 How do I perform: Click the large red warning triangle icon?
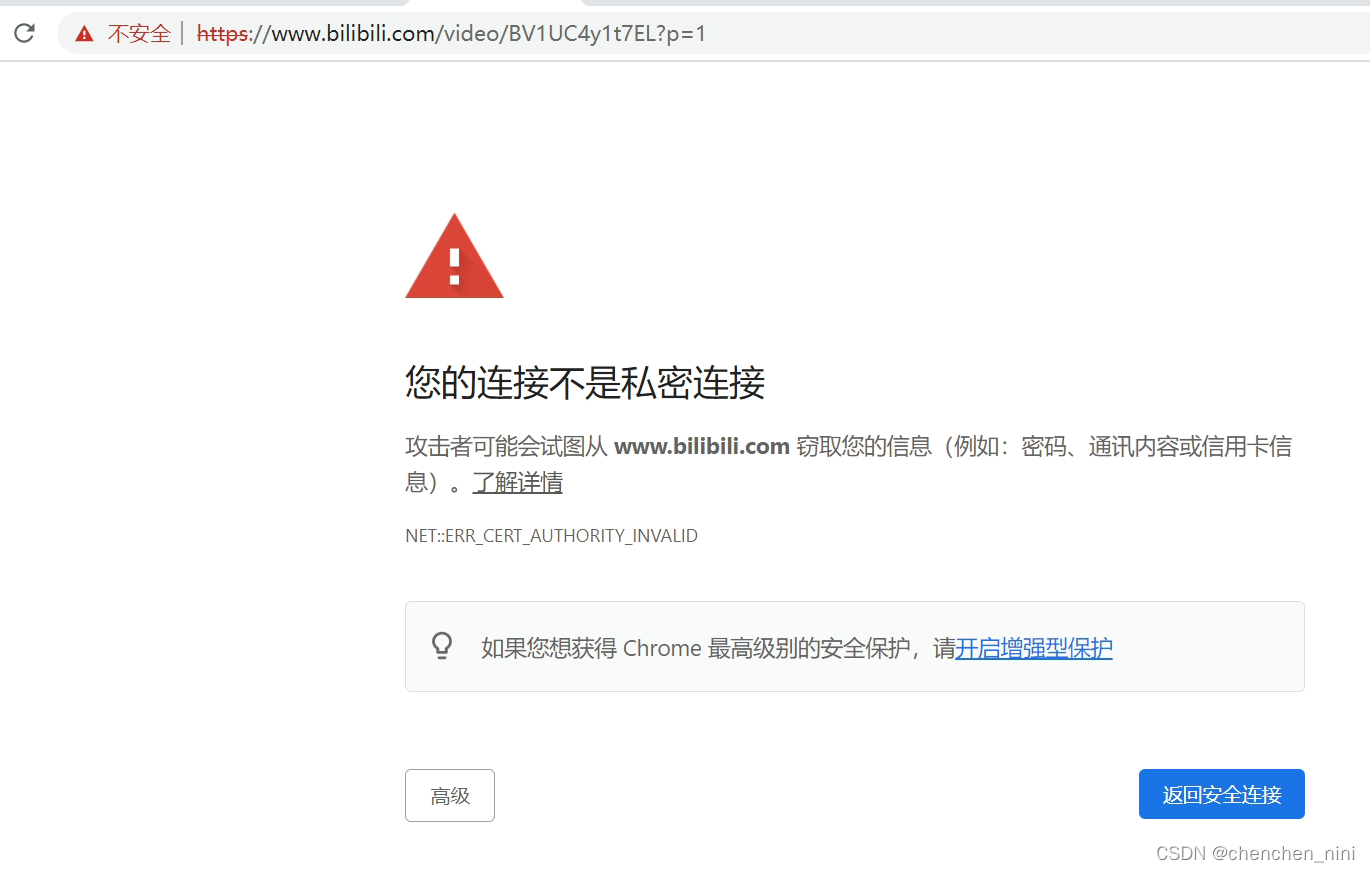[x=454, y=256]
